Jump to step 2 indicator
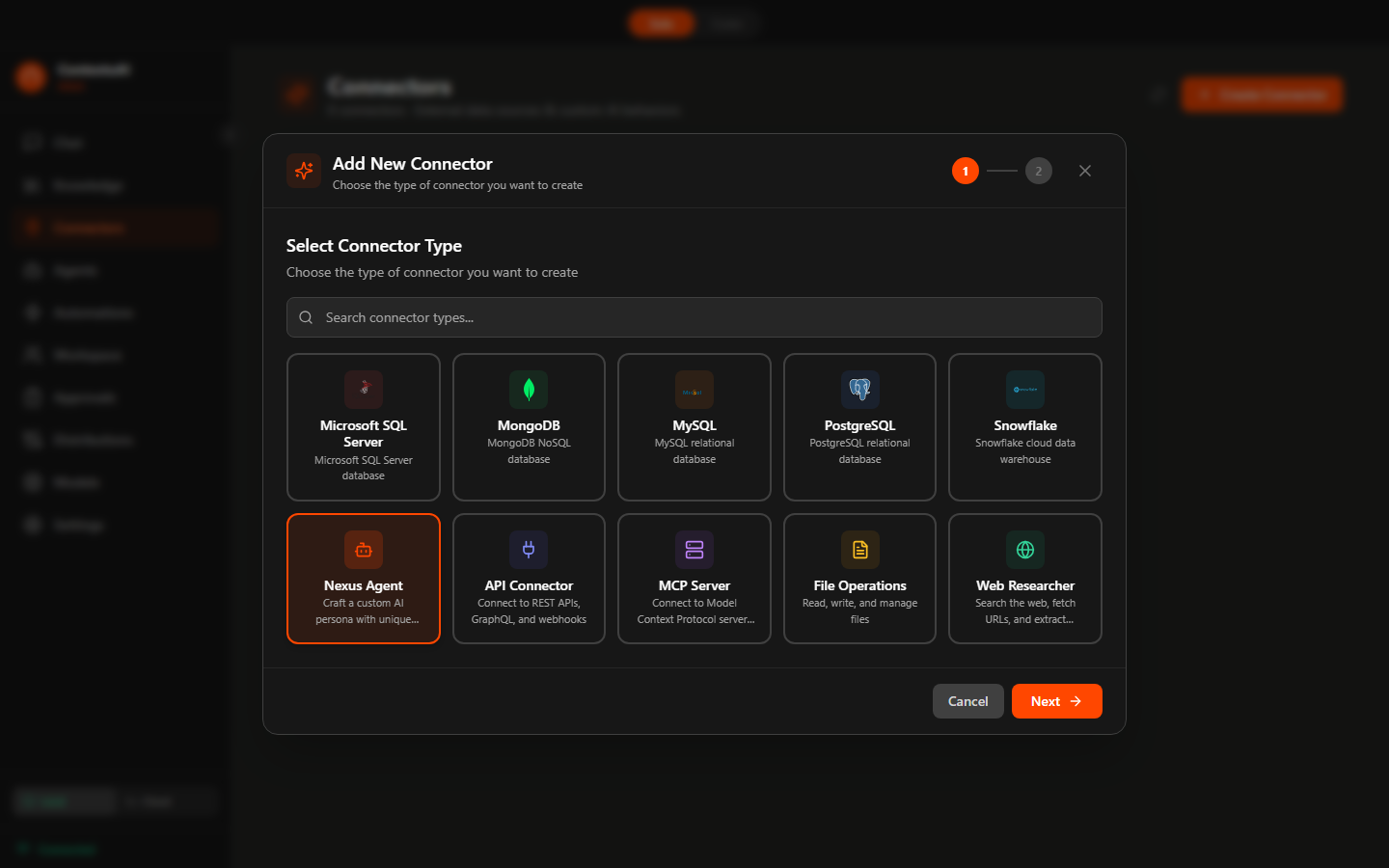This screenshot has width=1389, height=868. pyautogui.click(x=1039, y=171)
